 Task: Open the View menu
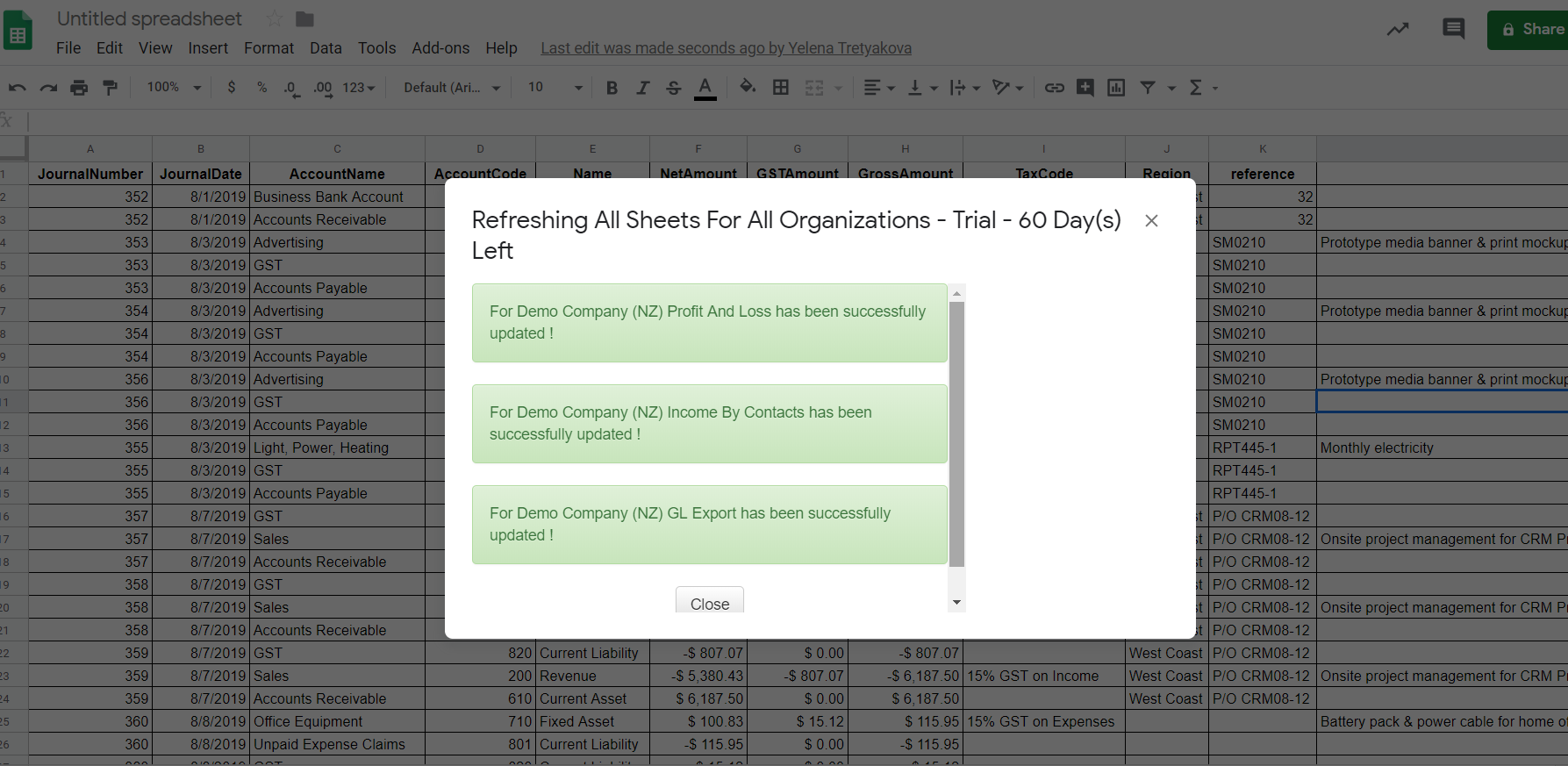pos(155,48)
